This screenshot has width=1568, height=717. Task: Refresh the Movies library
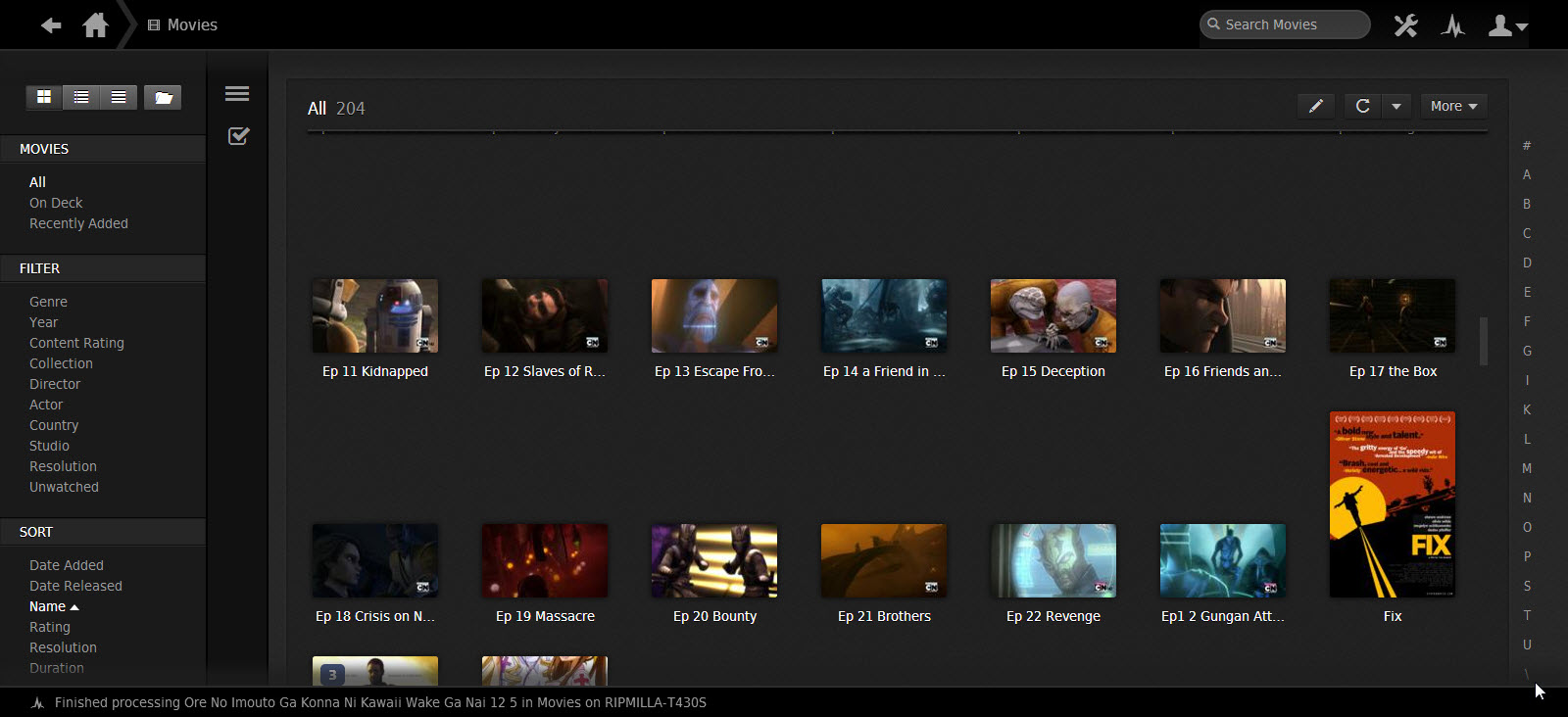pos(1362,106)
